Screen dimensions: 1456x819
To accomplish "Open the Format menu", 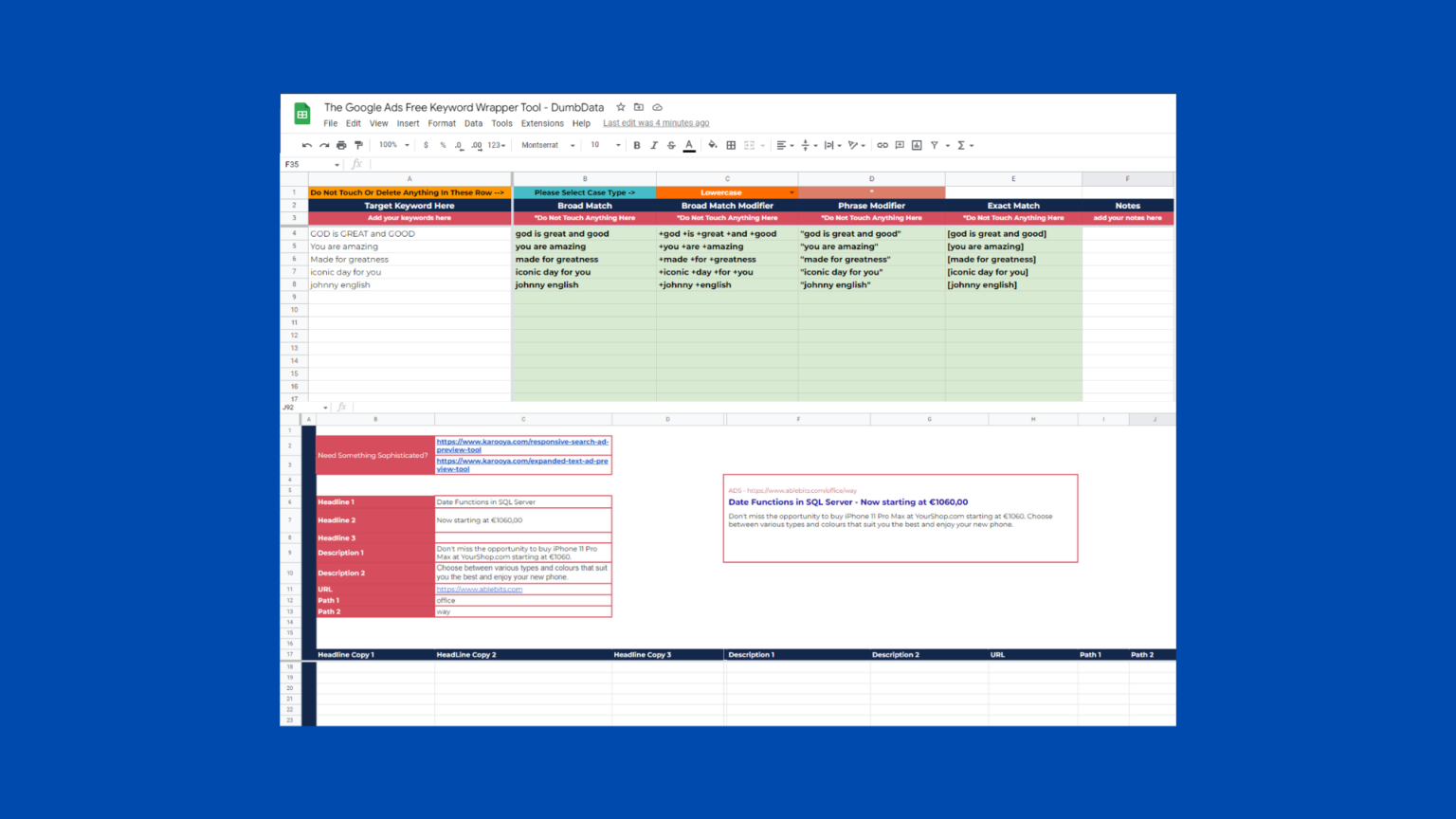I will 442,123.
